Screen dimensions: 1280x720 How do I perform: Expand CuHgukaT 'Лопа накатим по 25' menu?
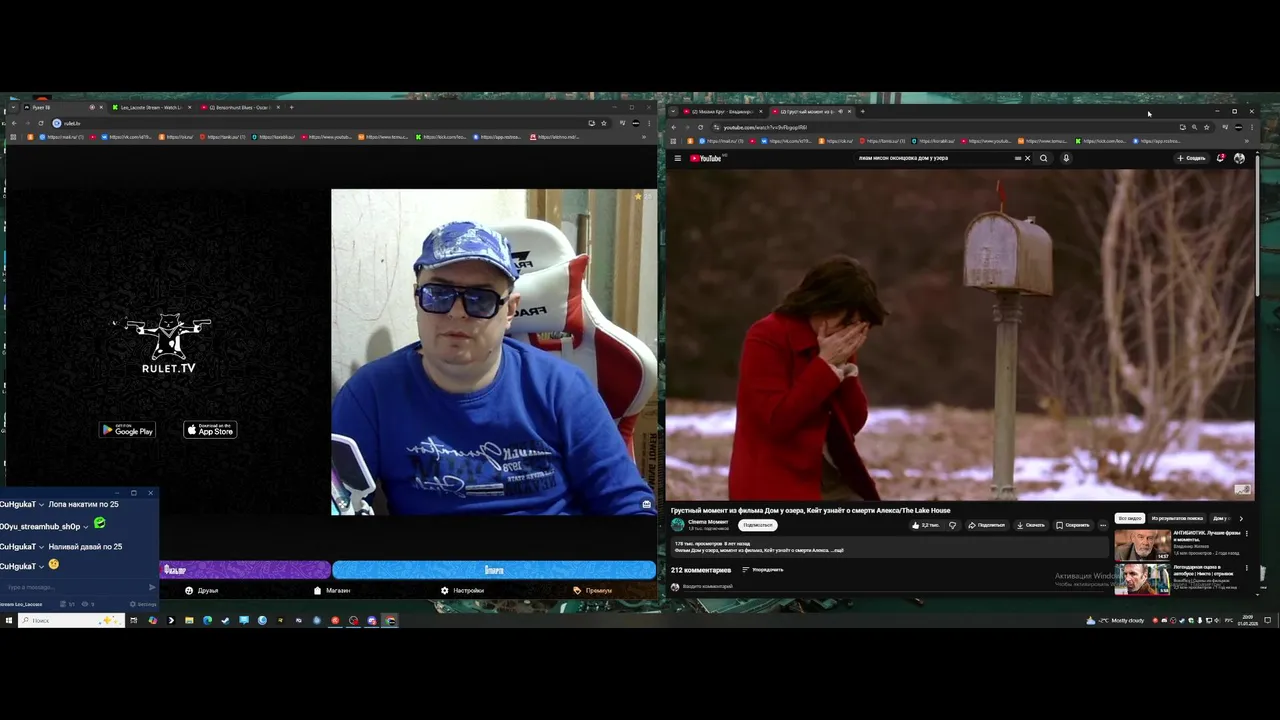tap(41, 505)
